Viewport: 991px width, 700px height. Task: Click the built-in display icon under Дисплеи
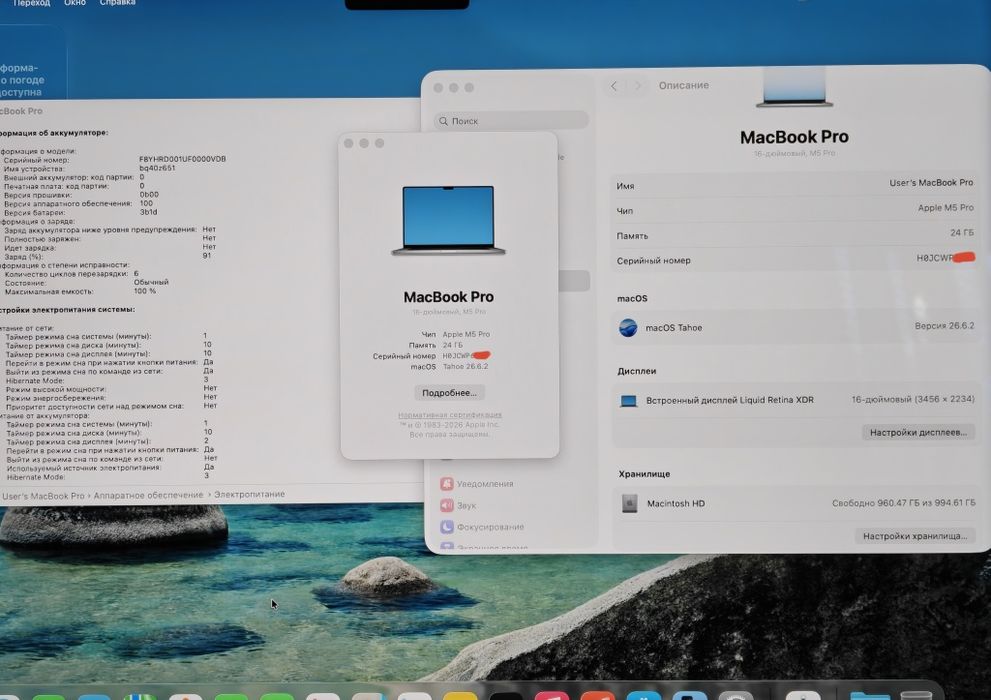(x=628, y=401)
